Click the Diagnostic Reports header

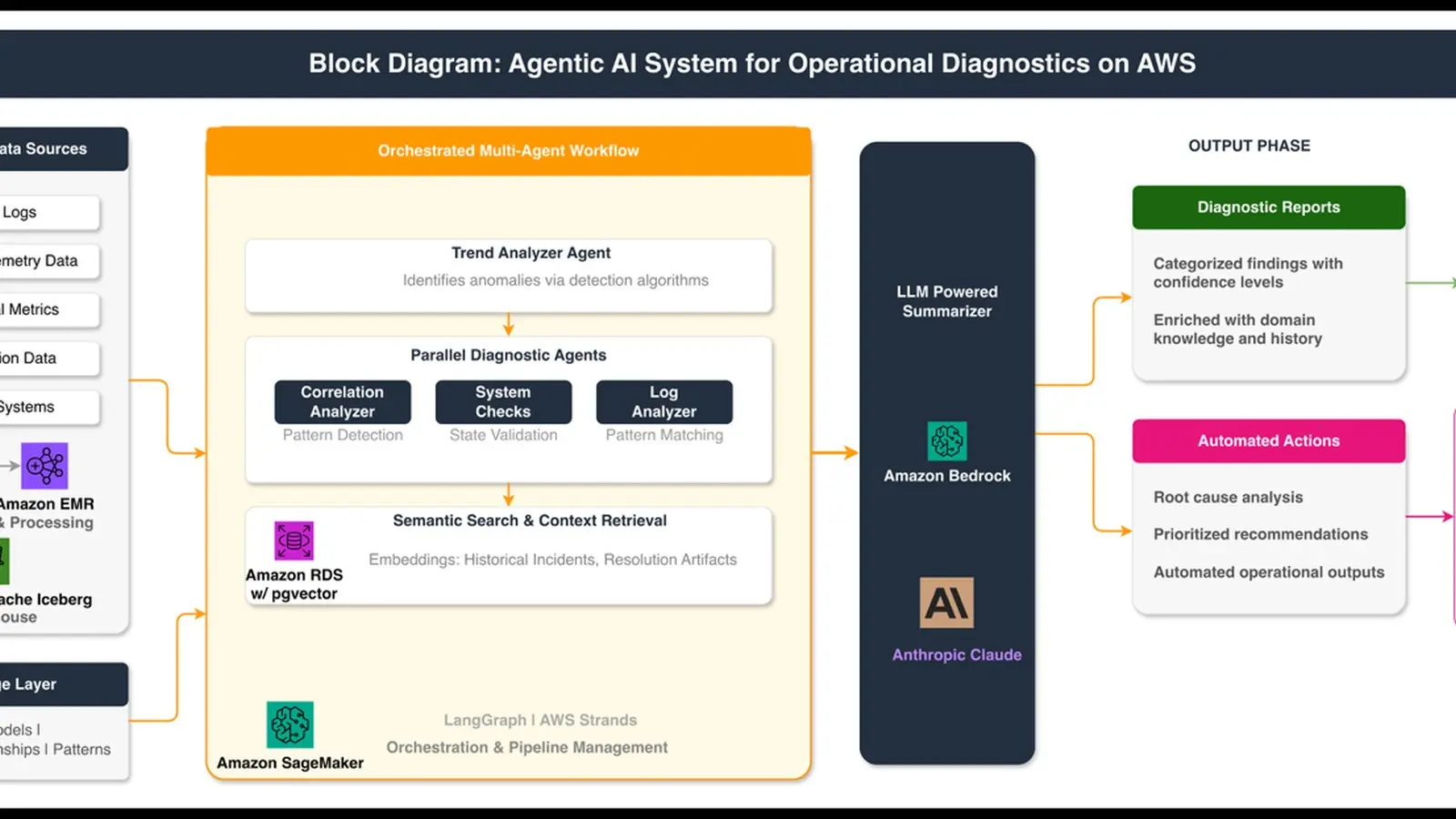(x=1269, y=207)
